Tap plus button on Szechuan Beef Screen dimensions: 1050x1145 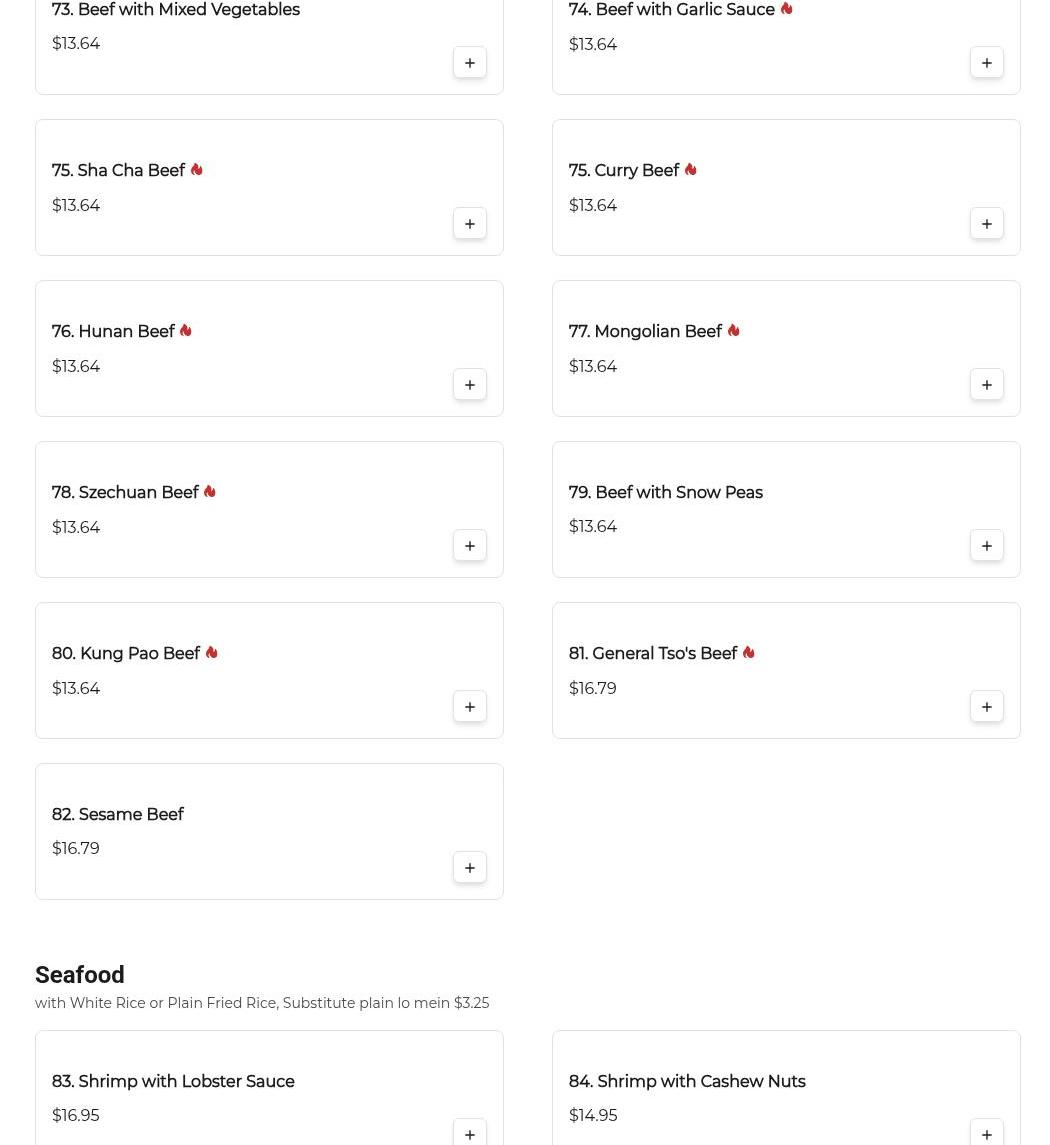pos(470,546)
